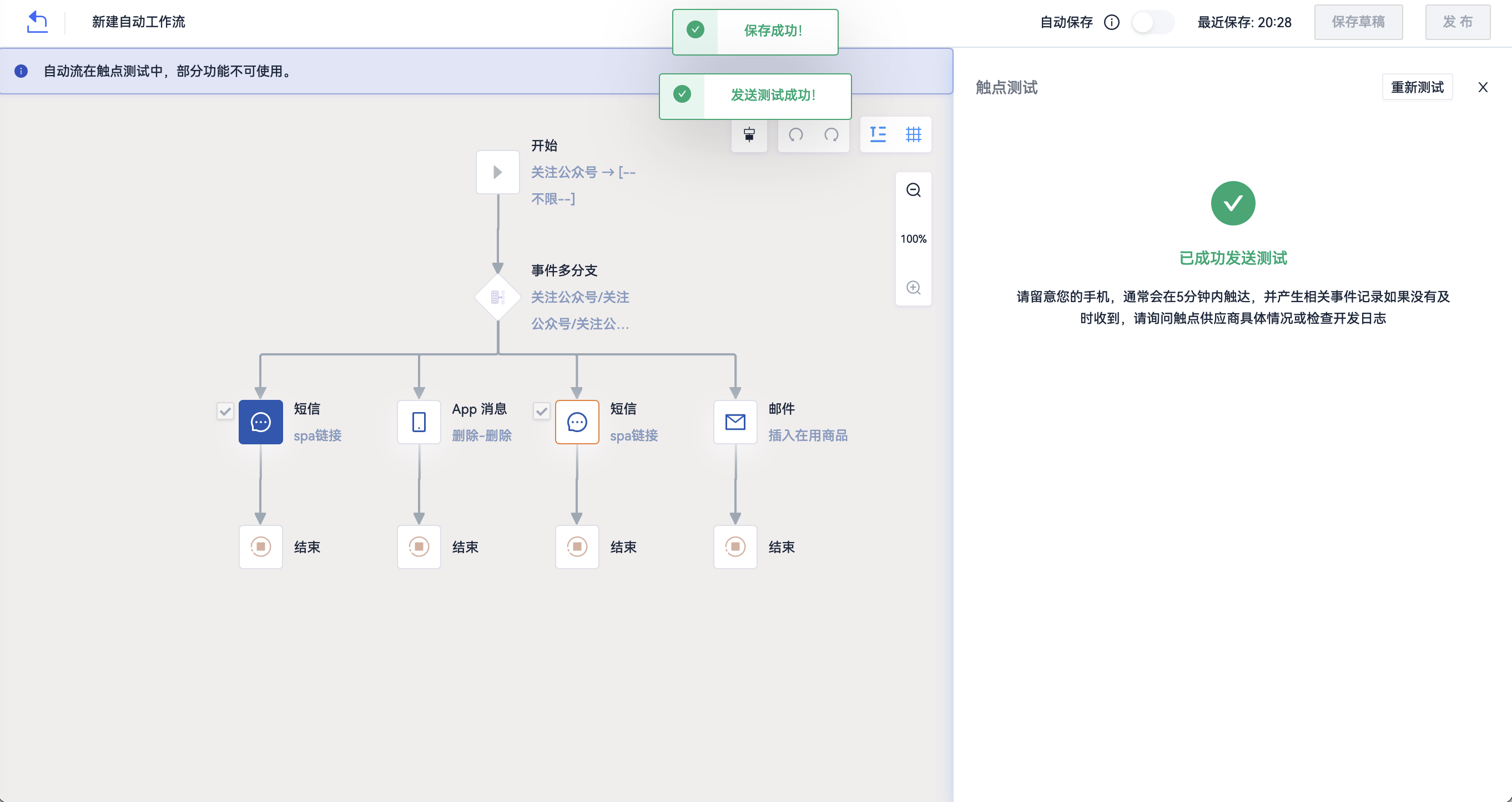1512x802 pixels.
Task: Click the 保存成功! toast notification
Action: tap(755, 32)
